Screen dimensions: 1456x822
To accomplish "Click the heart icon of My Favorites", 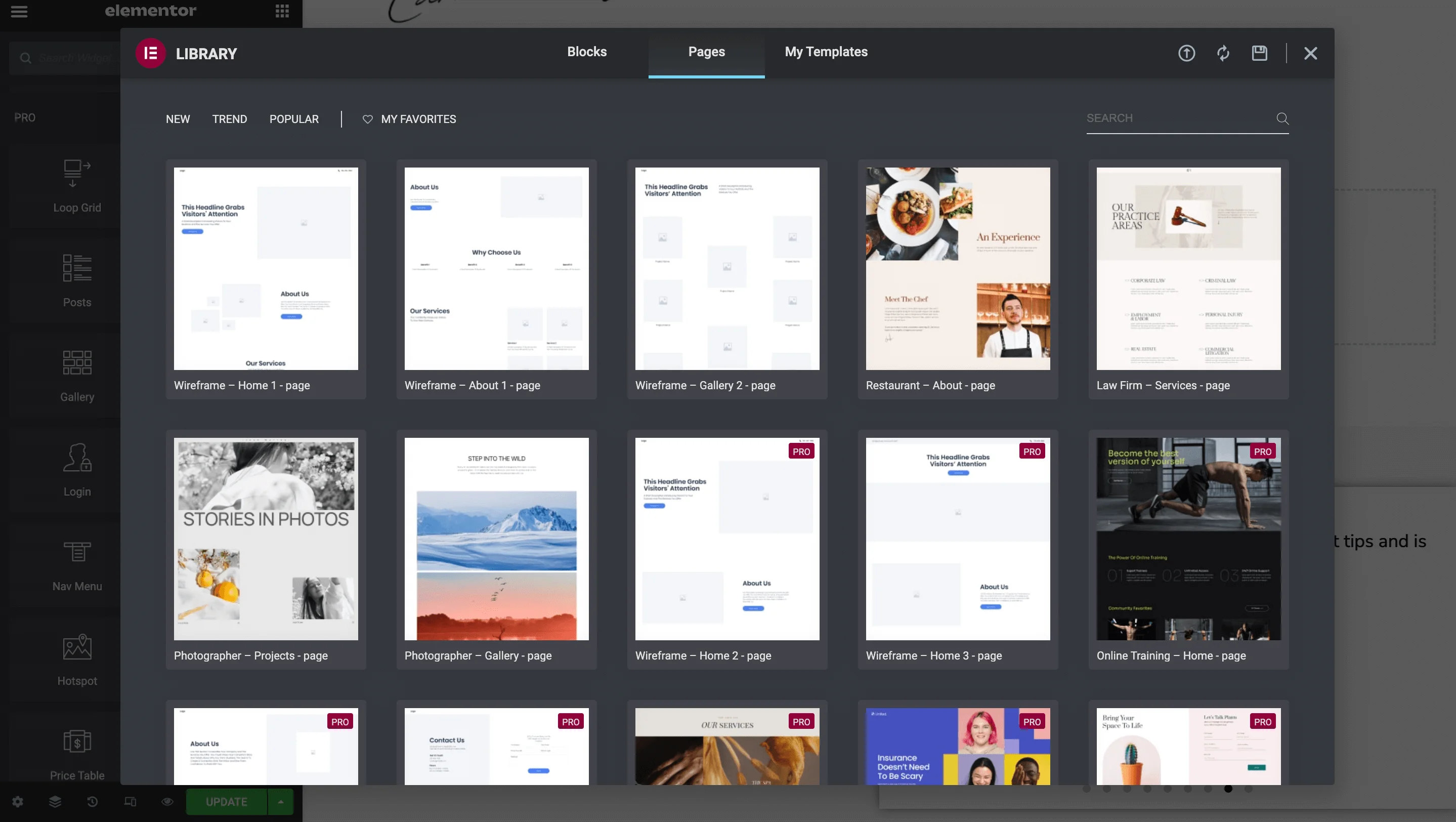I will point(367,119).
